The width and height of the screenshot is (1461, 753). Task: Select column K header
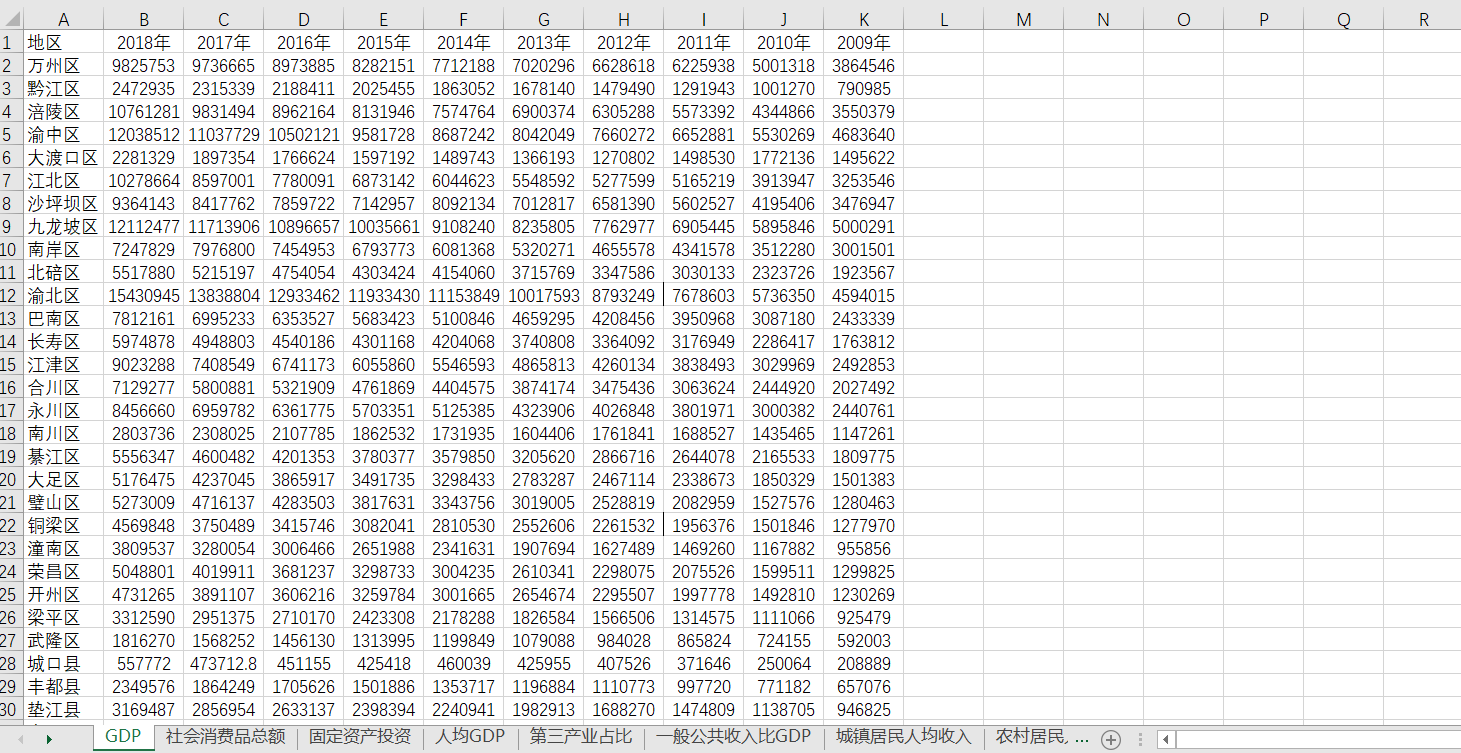click(x=864, y=20)
